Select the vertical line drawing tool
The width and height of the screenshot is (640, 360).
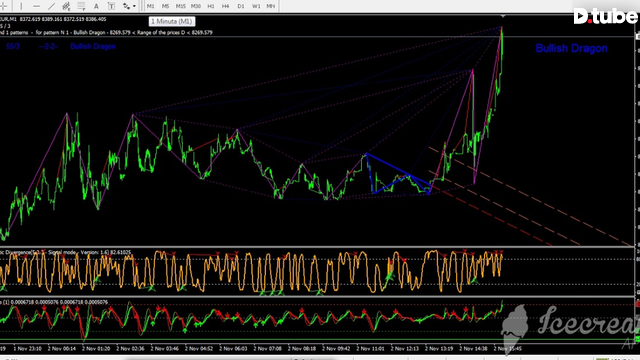point(21,6)
